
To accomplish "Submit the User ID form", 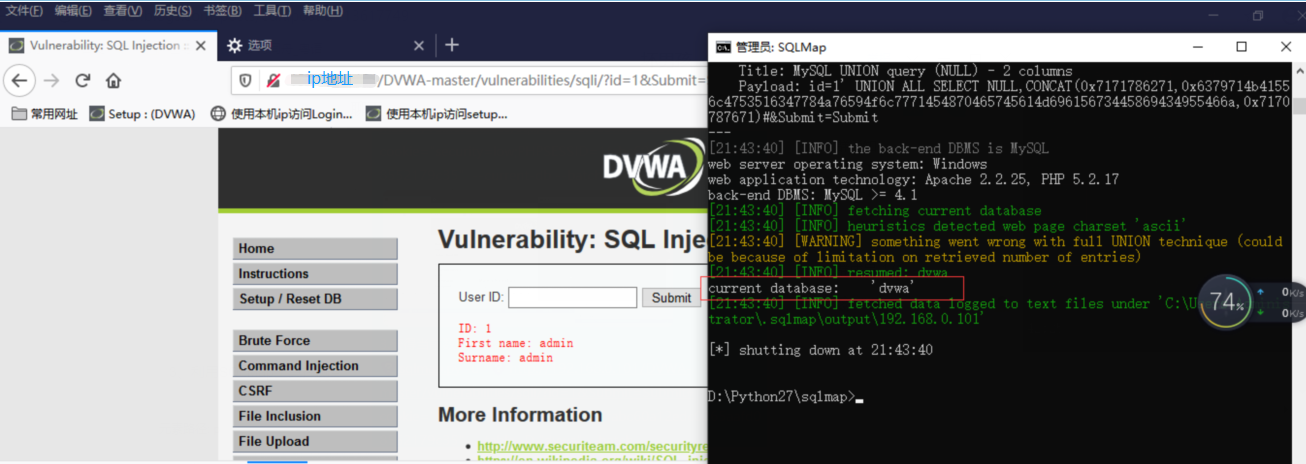I will [671, 297].
